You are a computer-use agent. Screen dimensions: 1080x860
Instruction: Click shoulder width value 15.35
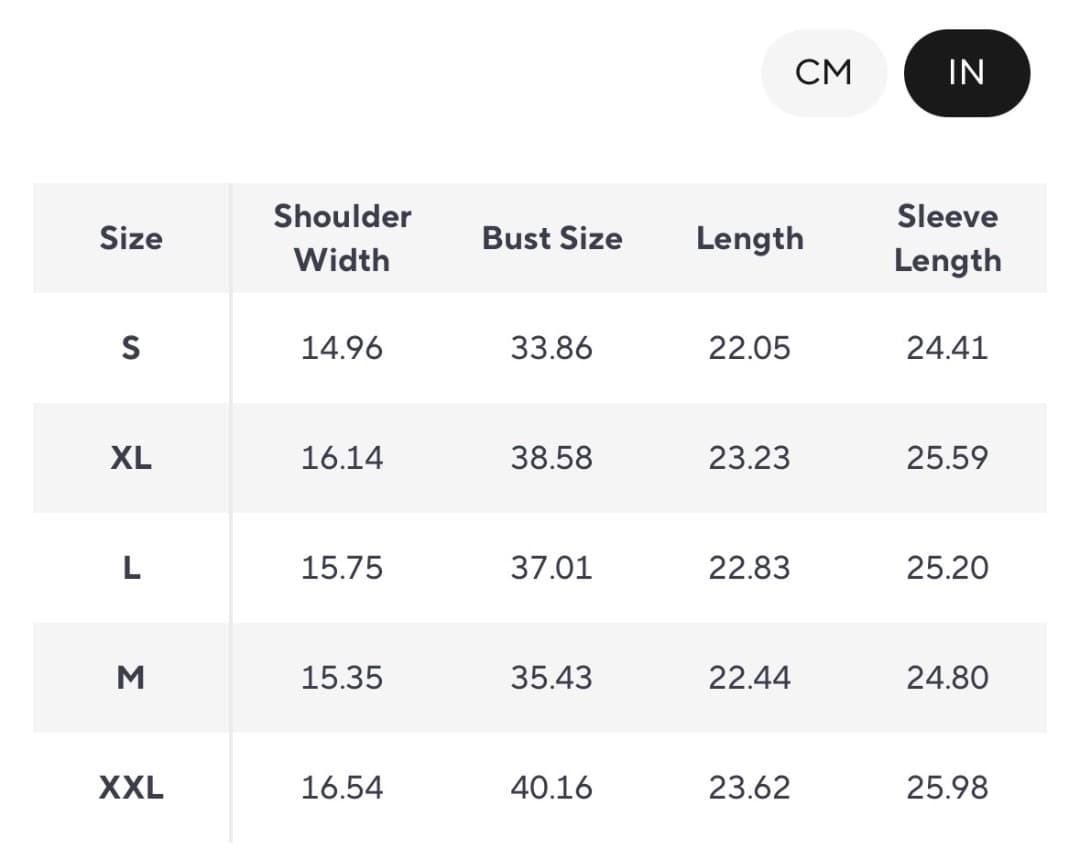(342, 678)
